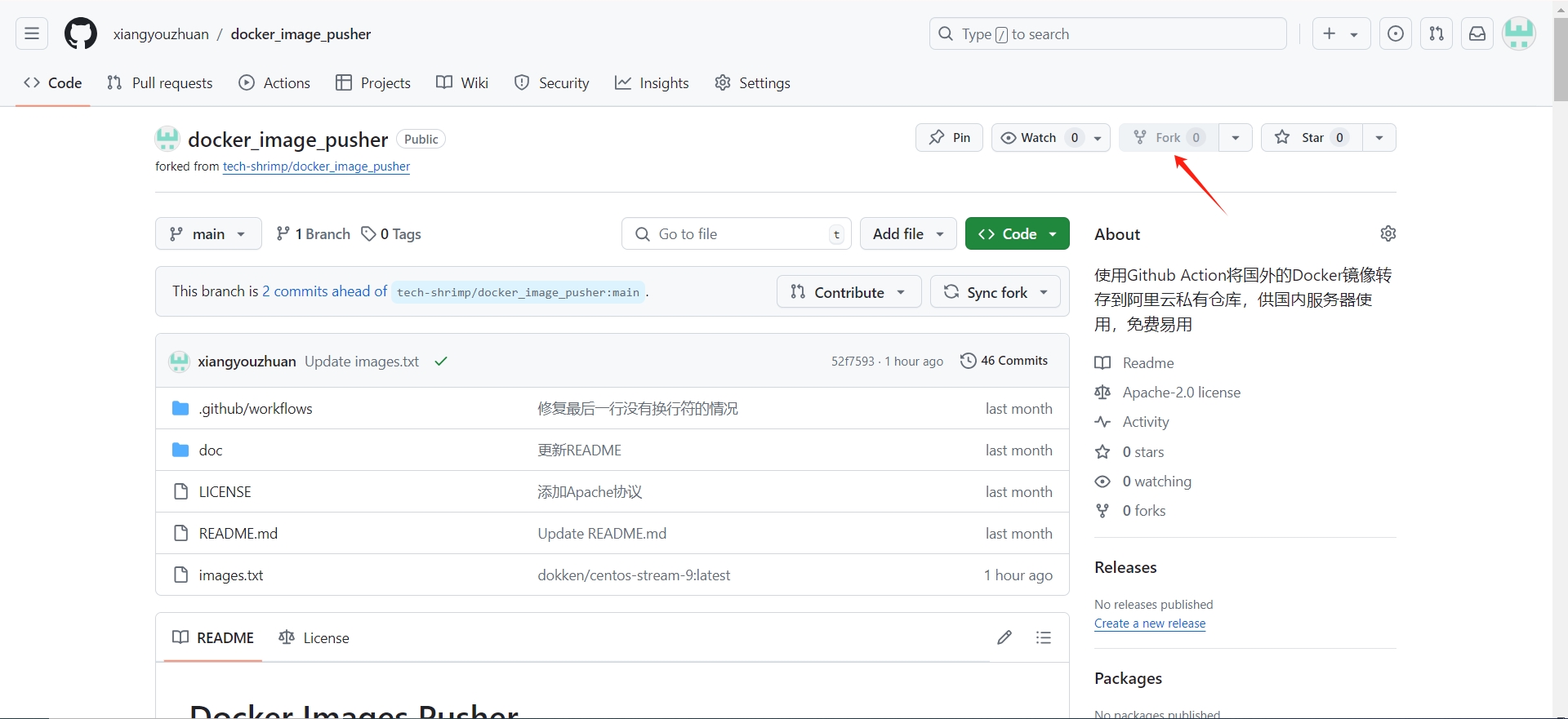Screen dimensions: 1568x719
Task: Select the License tab beside README
Action: point(314,637)
